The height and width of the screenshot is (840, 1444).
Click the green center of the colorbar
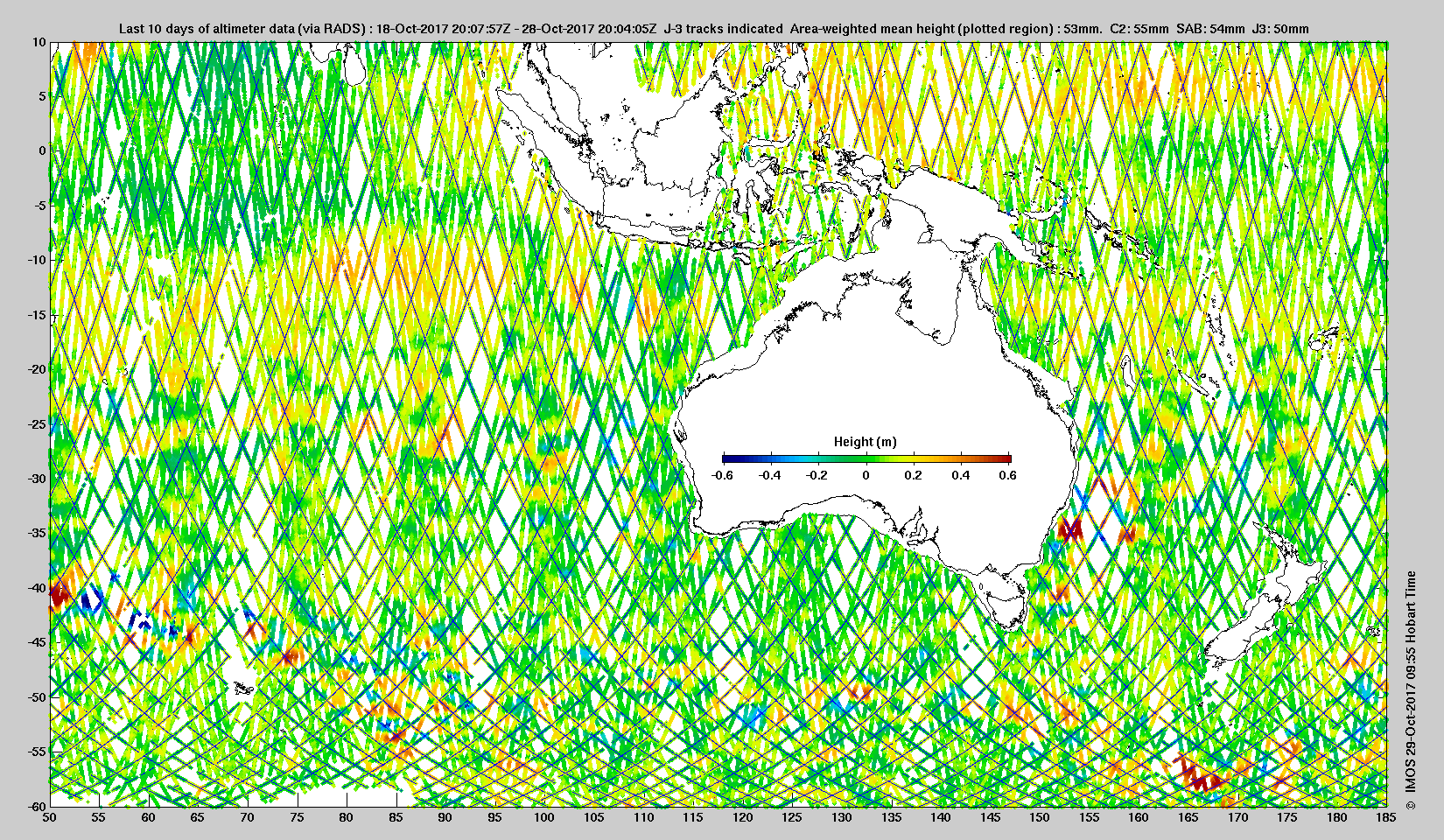point(866,458)
